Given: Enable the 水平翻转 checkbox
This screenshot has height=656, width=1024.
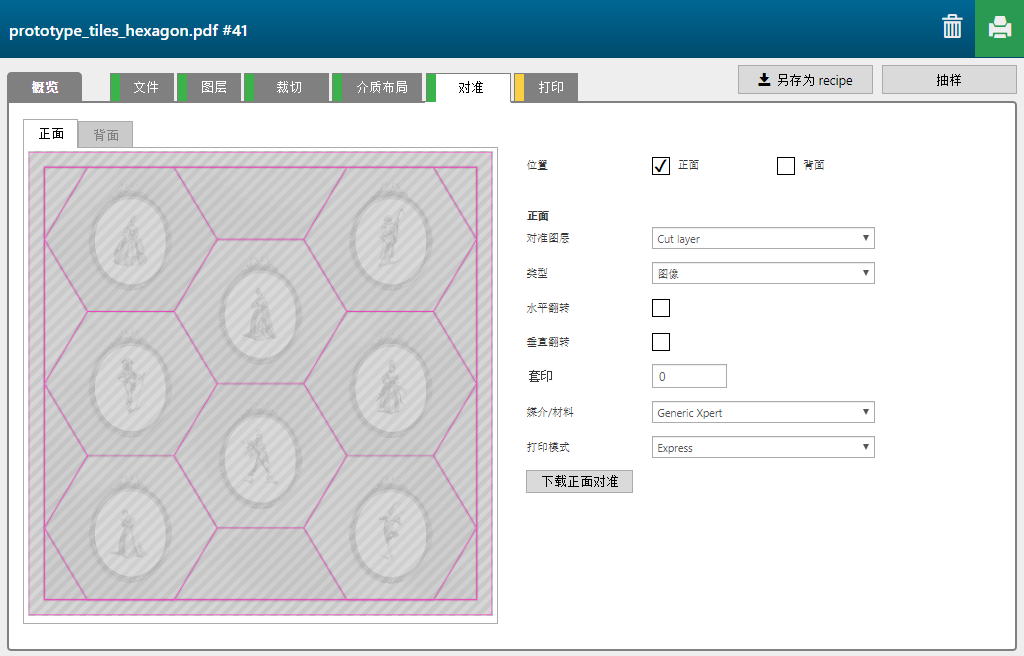Looking at the screenshot, I should (661, 308).
